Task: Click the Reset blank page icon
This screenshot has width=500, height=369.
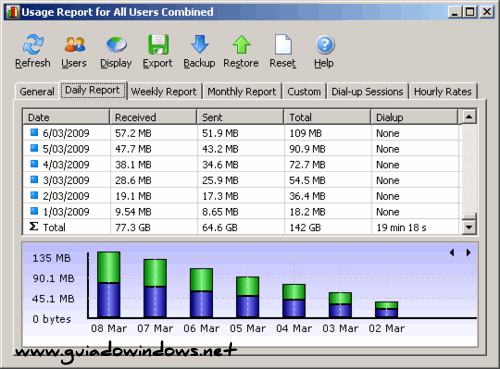Action: [x=283, y=44]
